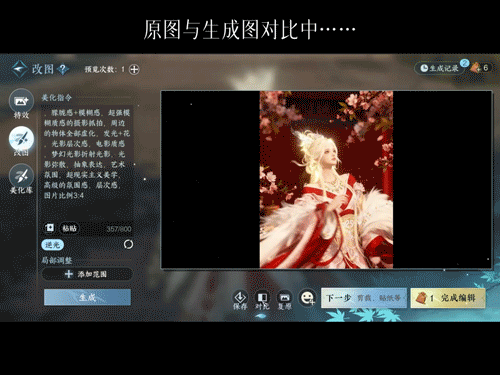Toggle the 逆光 tag chip
This screenshot has width=500, height=375.
(x=53, y=245)
